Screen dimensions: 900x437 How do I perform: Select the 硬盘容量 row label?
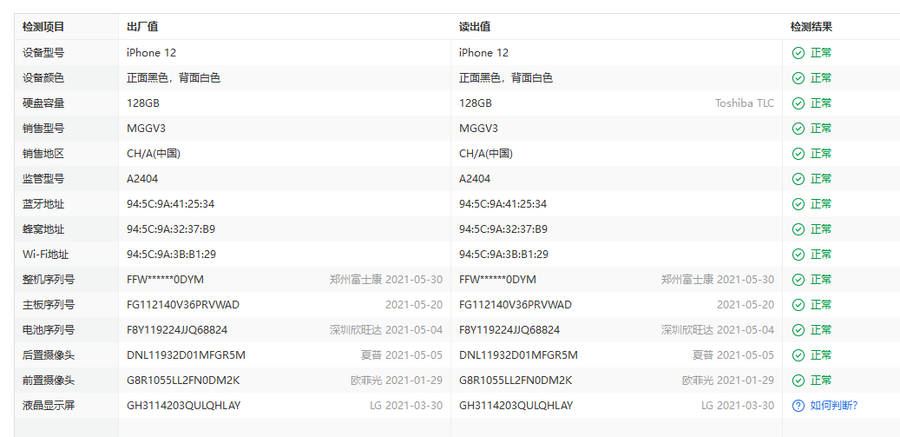click(44, 103)
